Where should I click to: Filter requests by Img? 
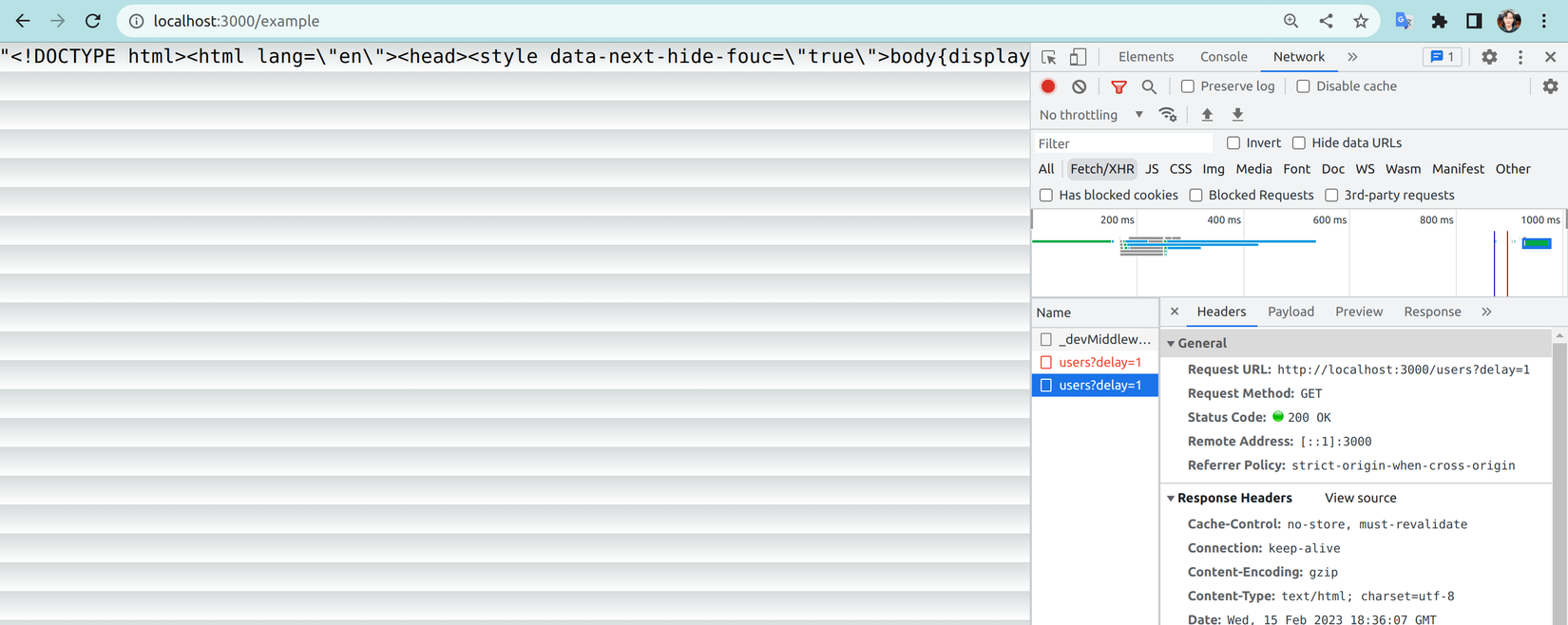click(x=1214, y=169)
